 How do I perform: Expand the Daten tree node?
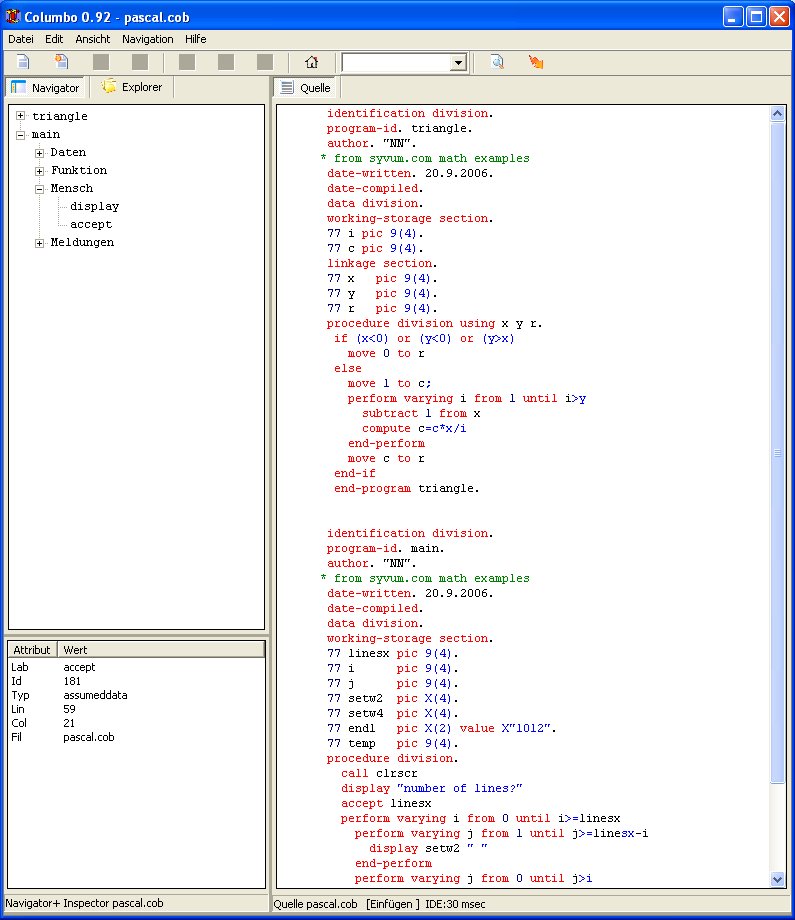tap(40, 152)
